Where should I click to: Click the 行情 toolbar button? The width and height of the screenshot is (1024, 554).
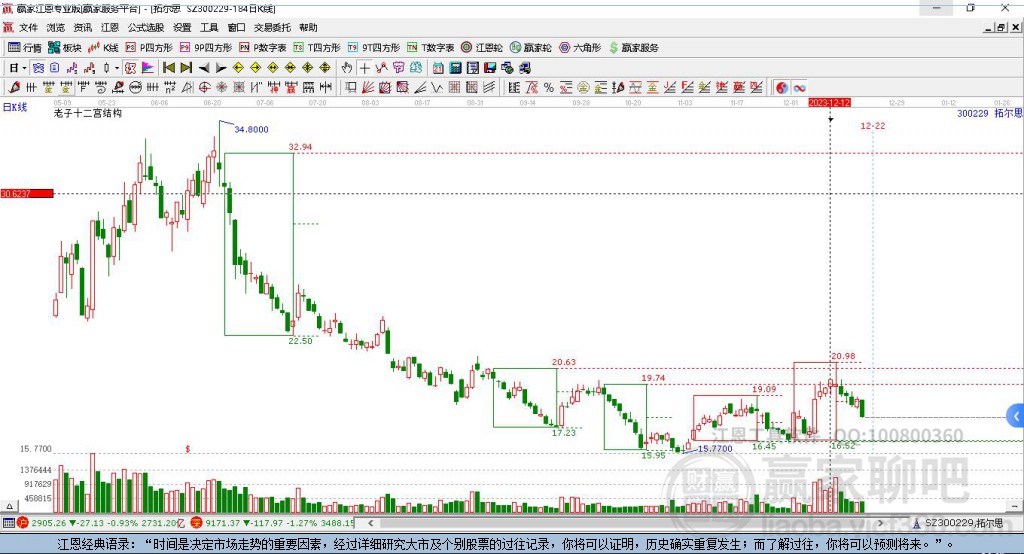pos(25,48)
